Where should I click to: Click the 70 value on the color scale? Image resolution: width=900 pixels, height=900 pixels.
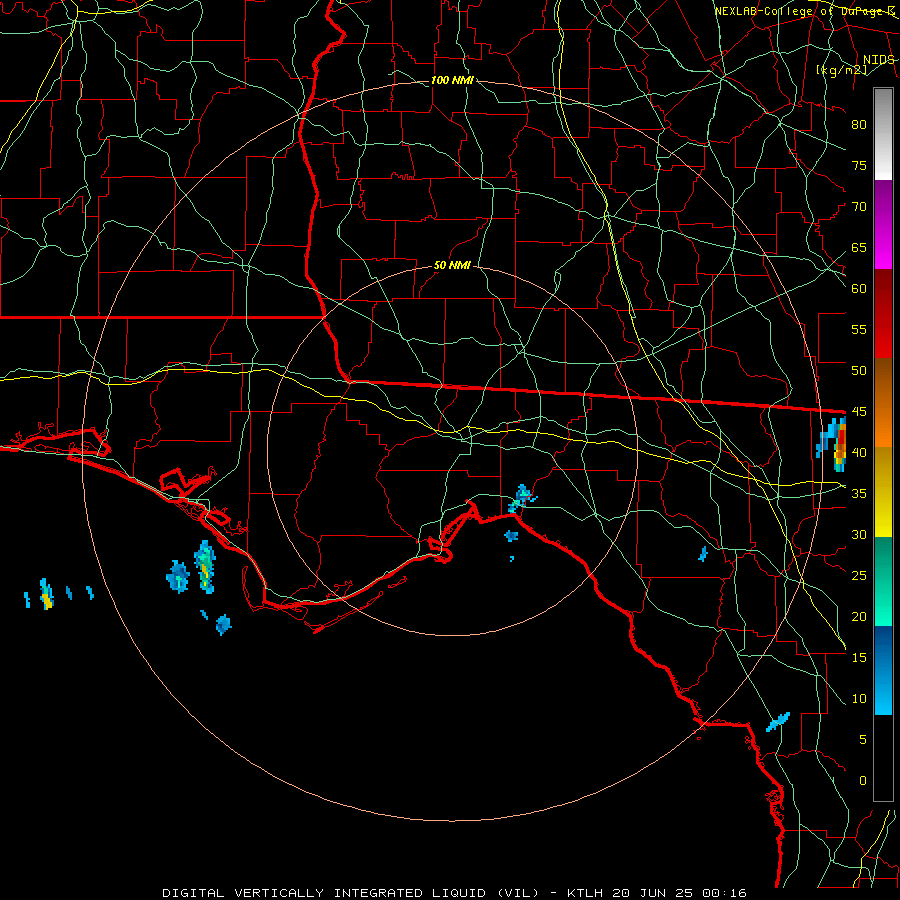(x=859, y=207)
